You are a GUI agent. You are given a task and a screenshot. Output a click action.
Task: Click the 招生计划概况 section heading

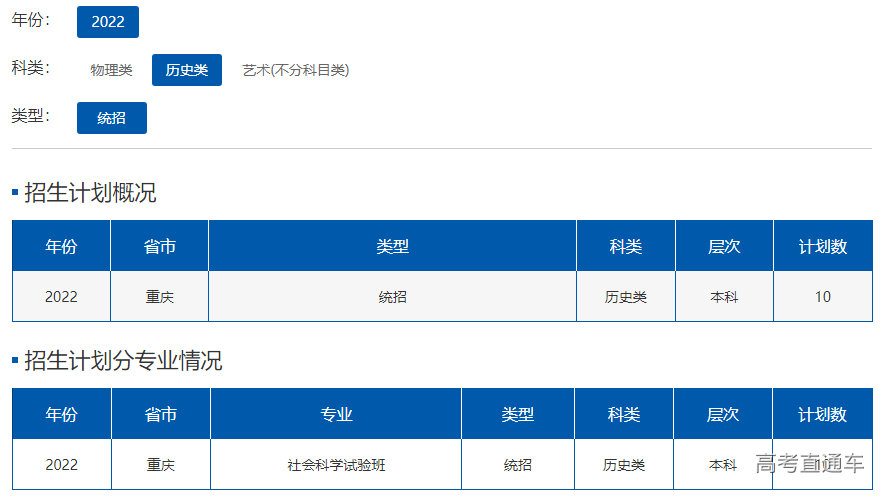click(x=90, y=193)
